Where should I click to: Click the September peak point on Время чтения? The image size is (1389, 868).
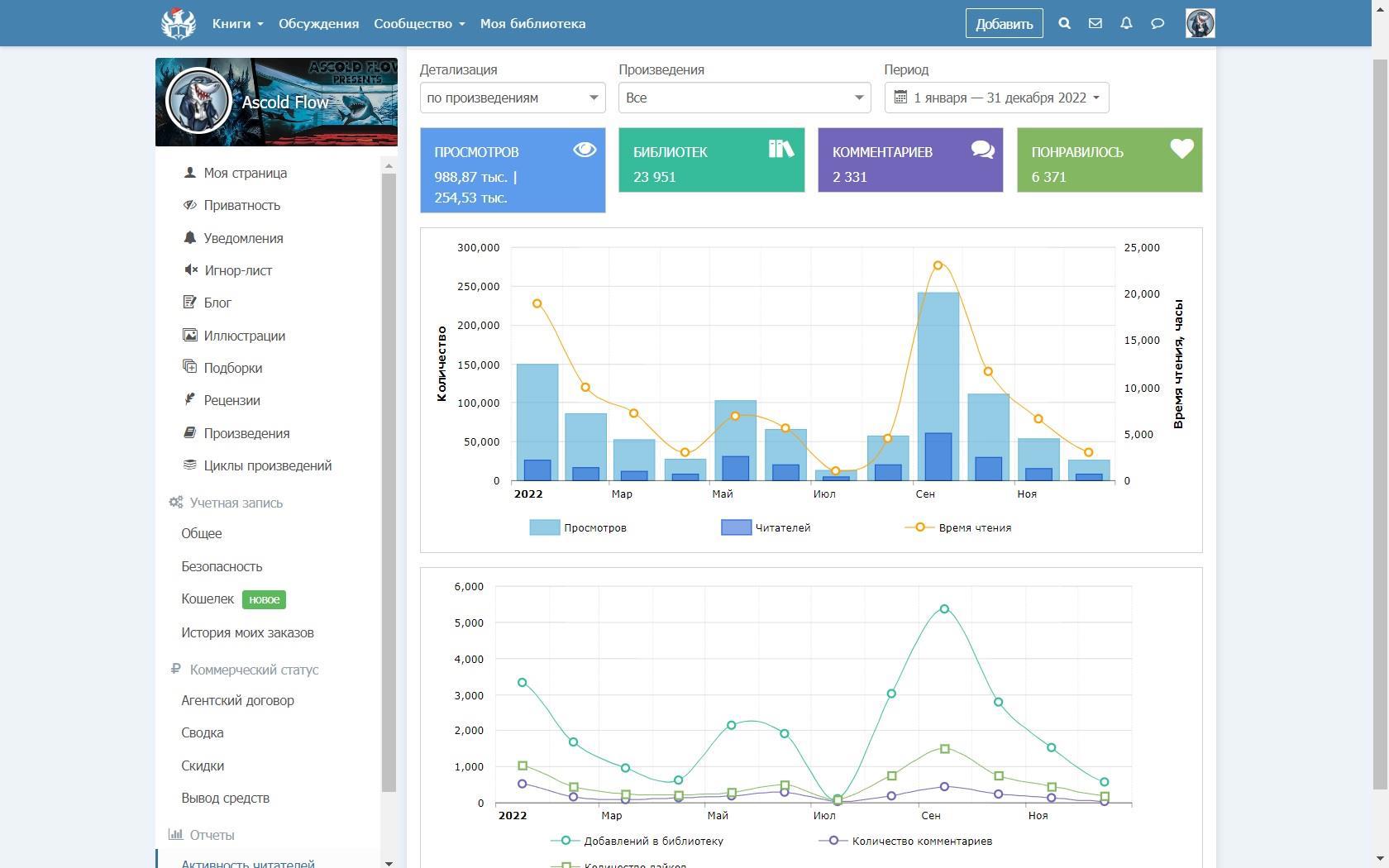[x=938, y=265]
